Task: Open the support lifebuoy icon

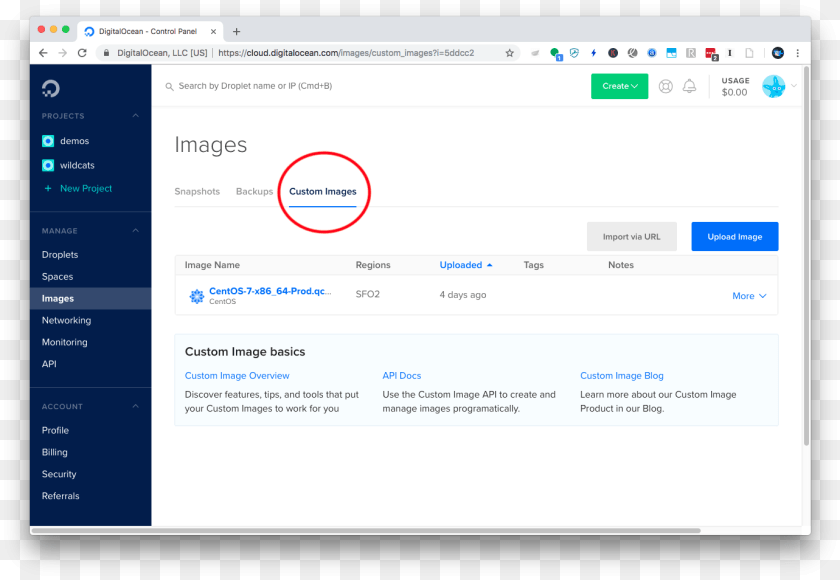Action: click(665, 86)
